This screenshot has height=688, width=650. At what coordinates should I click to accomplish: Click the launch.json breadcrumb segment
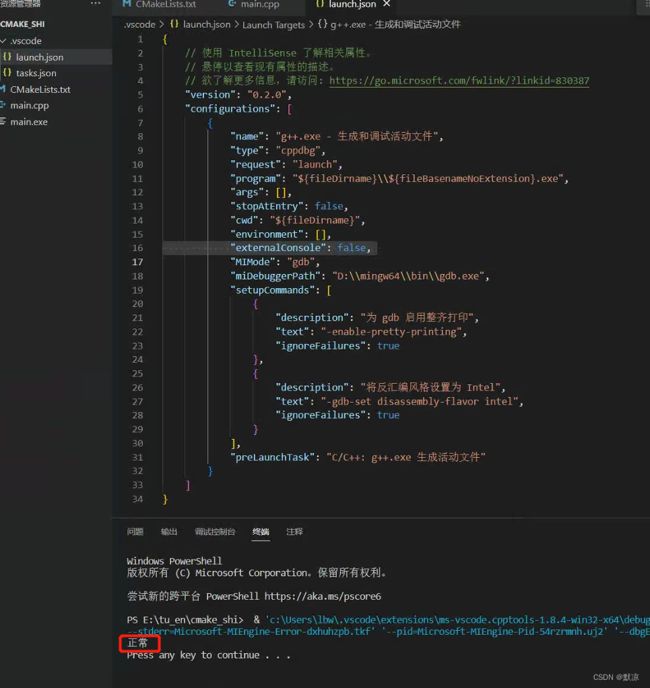tap(206, 25)
